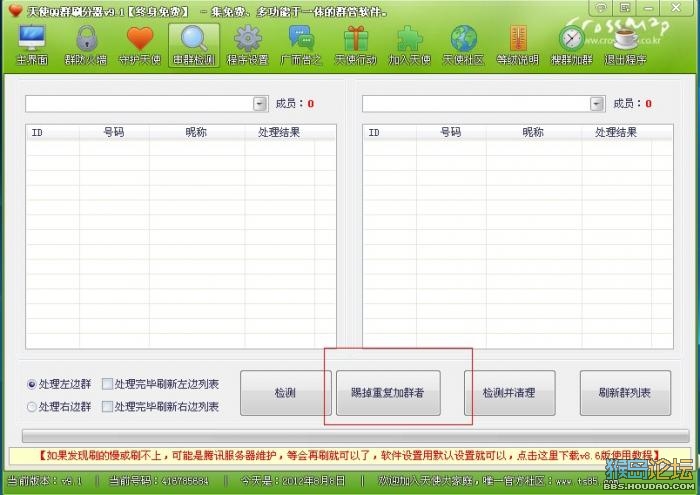Sort right list by ID column
The width and height of the screenshot is (700, 495).
[x=390, y=133]
